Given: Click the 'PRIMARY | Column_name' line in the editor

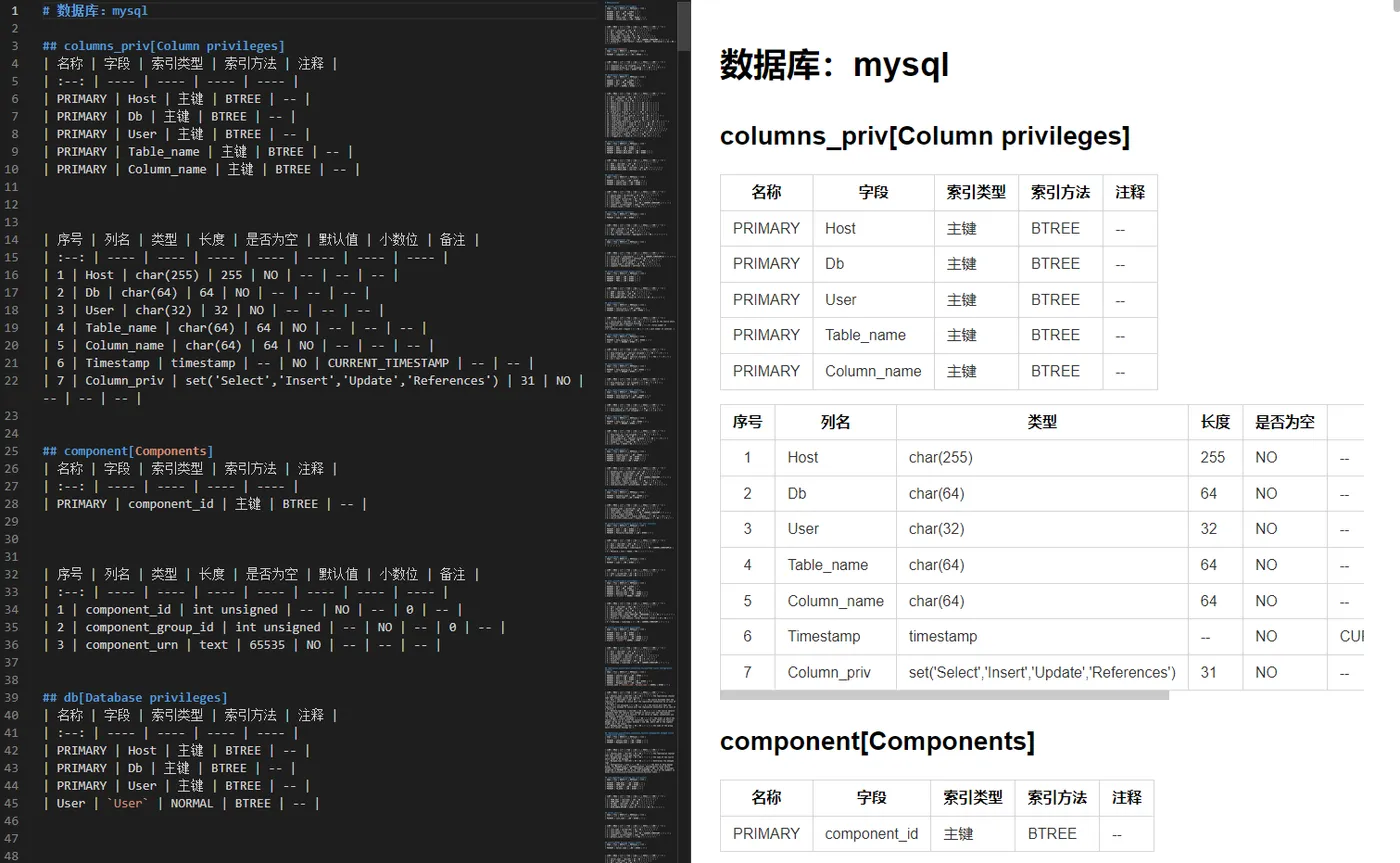Looking at the screenshot, I should (201, 169).
